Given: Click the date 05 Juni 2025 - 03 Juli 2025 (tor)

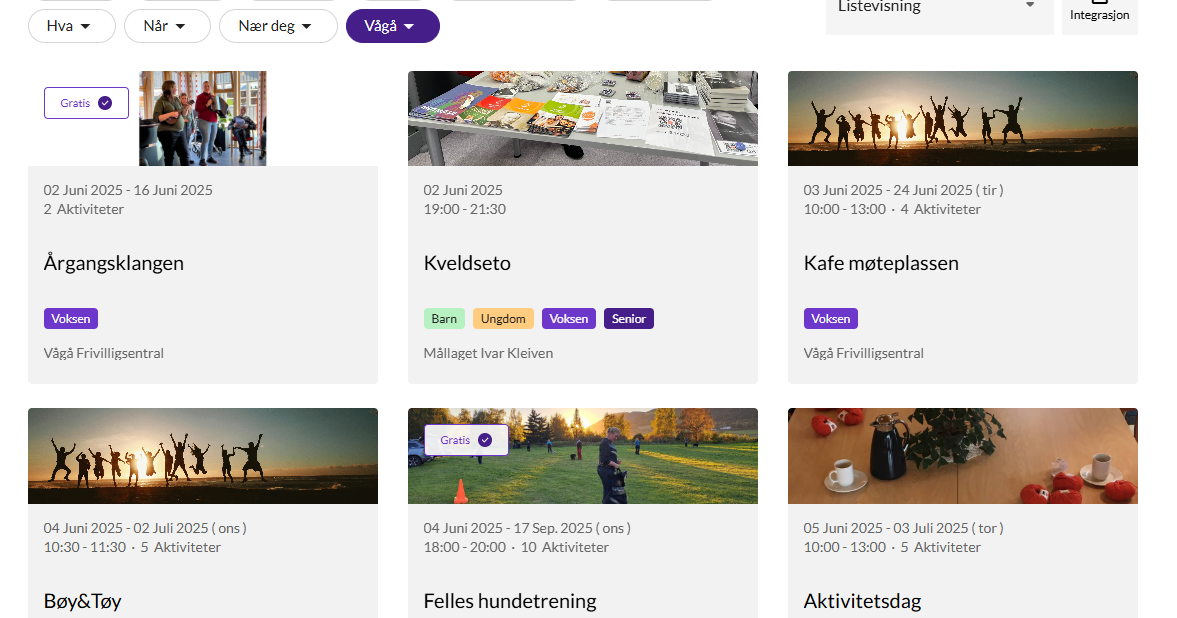Looking at the screenshot, I should coord(903,528).
